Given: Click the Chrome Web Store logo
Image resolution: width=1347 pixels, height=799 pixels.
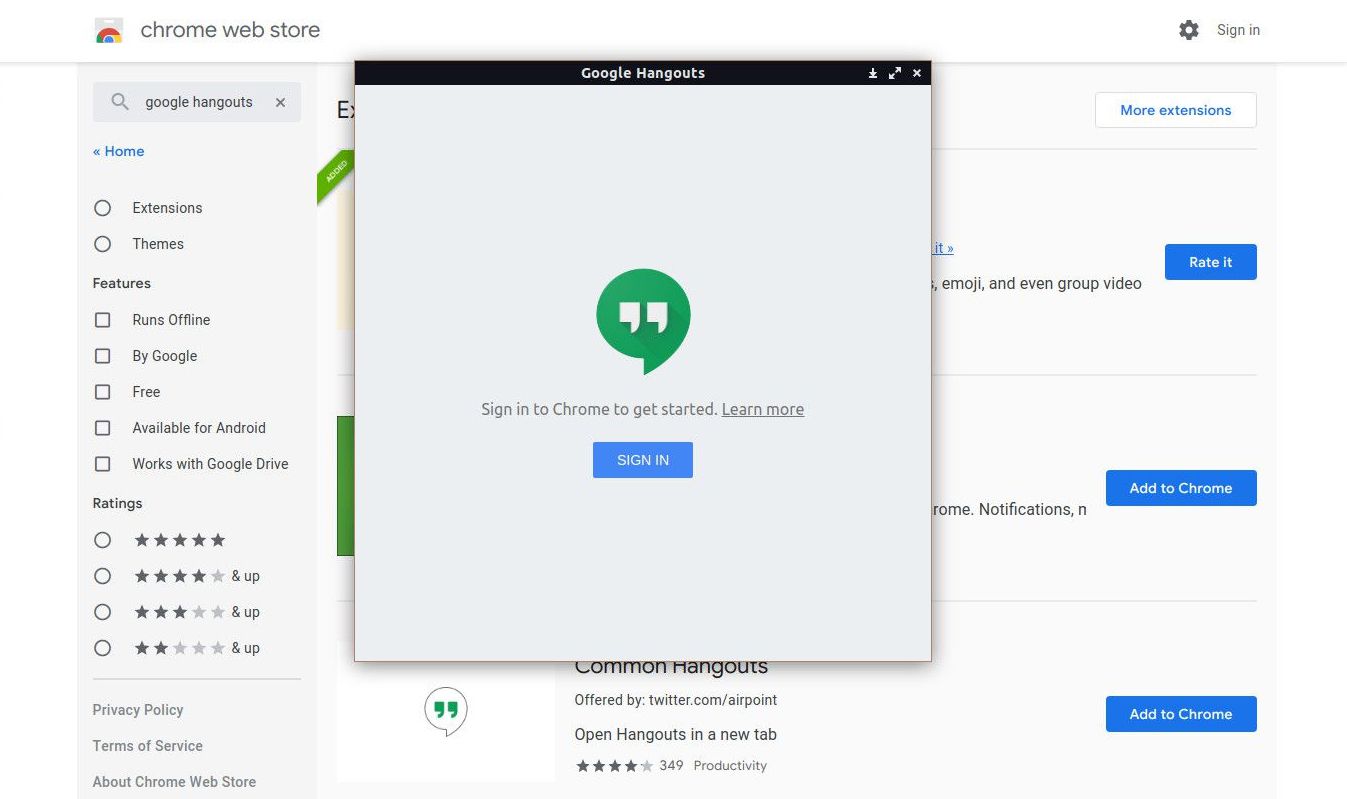Looking at the screenshot, I should (x=109, y=31).
